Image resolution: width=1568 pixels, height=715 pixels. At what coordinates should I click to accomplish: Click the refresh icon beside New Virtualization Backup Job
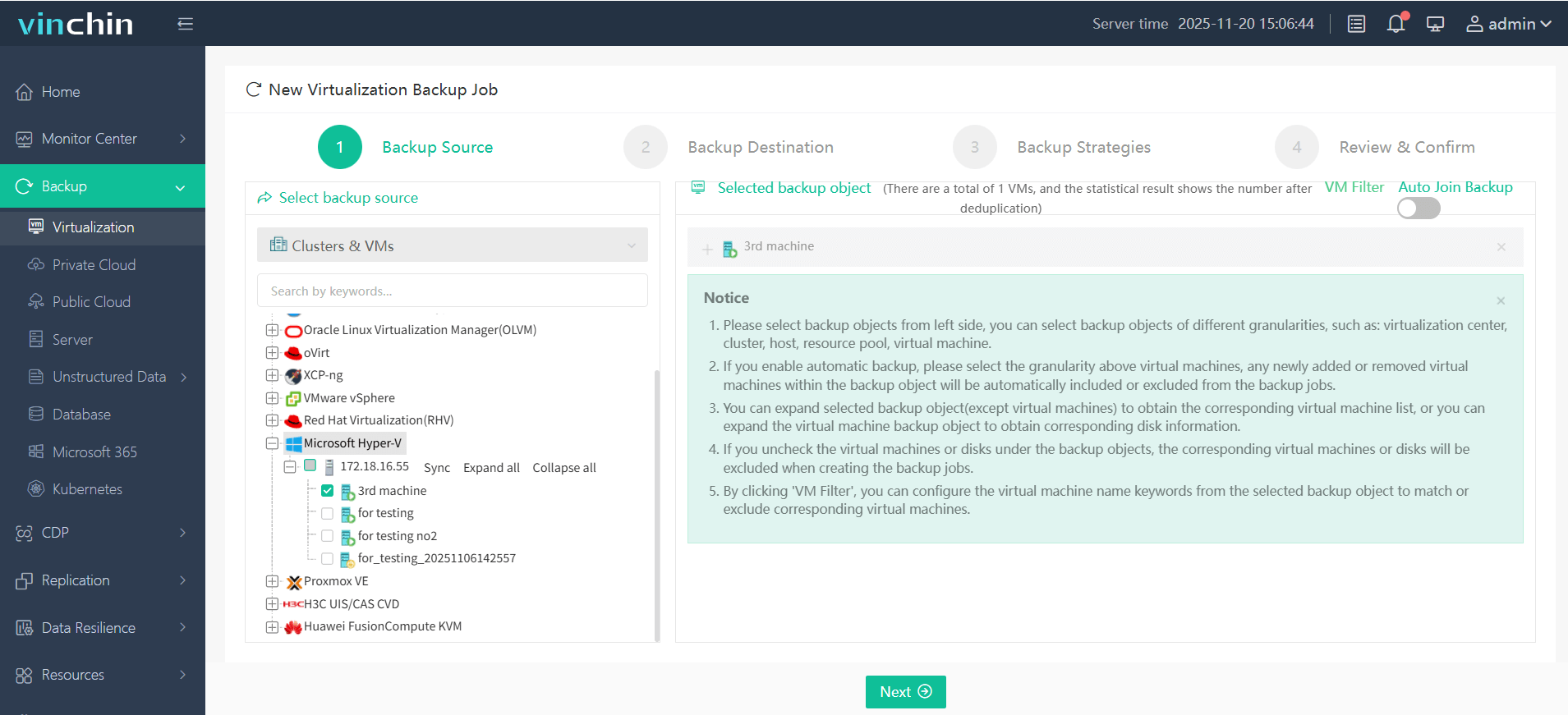pos(254,89)
